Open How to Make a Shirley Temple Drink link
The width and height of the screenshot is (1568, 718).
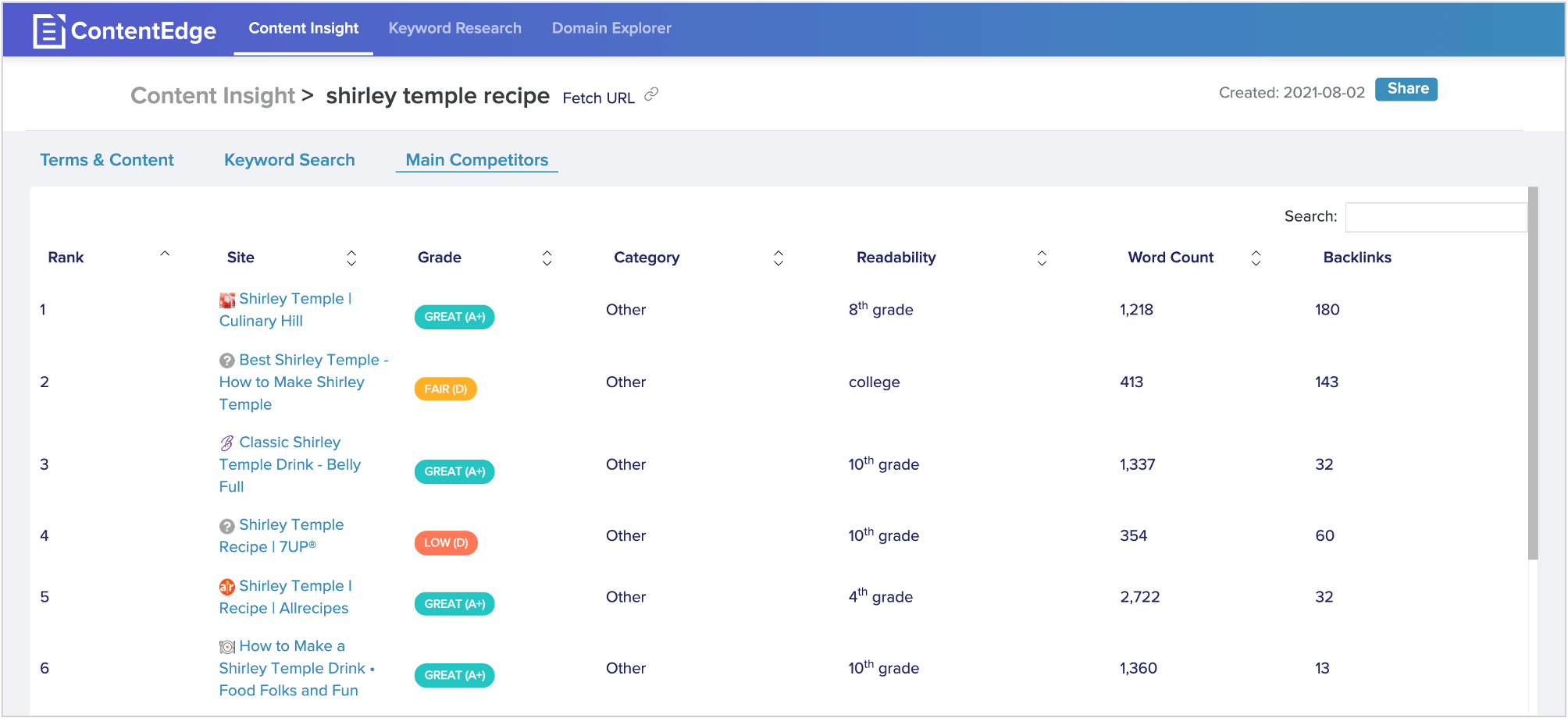[x=297, y=669]
